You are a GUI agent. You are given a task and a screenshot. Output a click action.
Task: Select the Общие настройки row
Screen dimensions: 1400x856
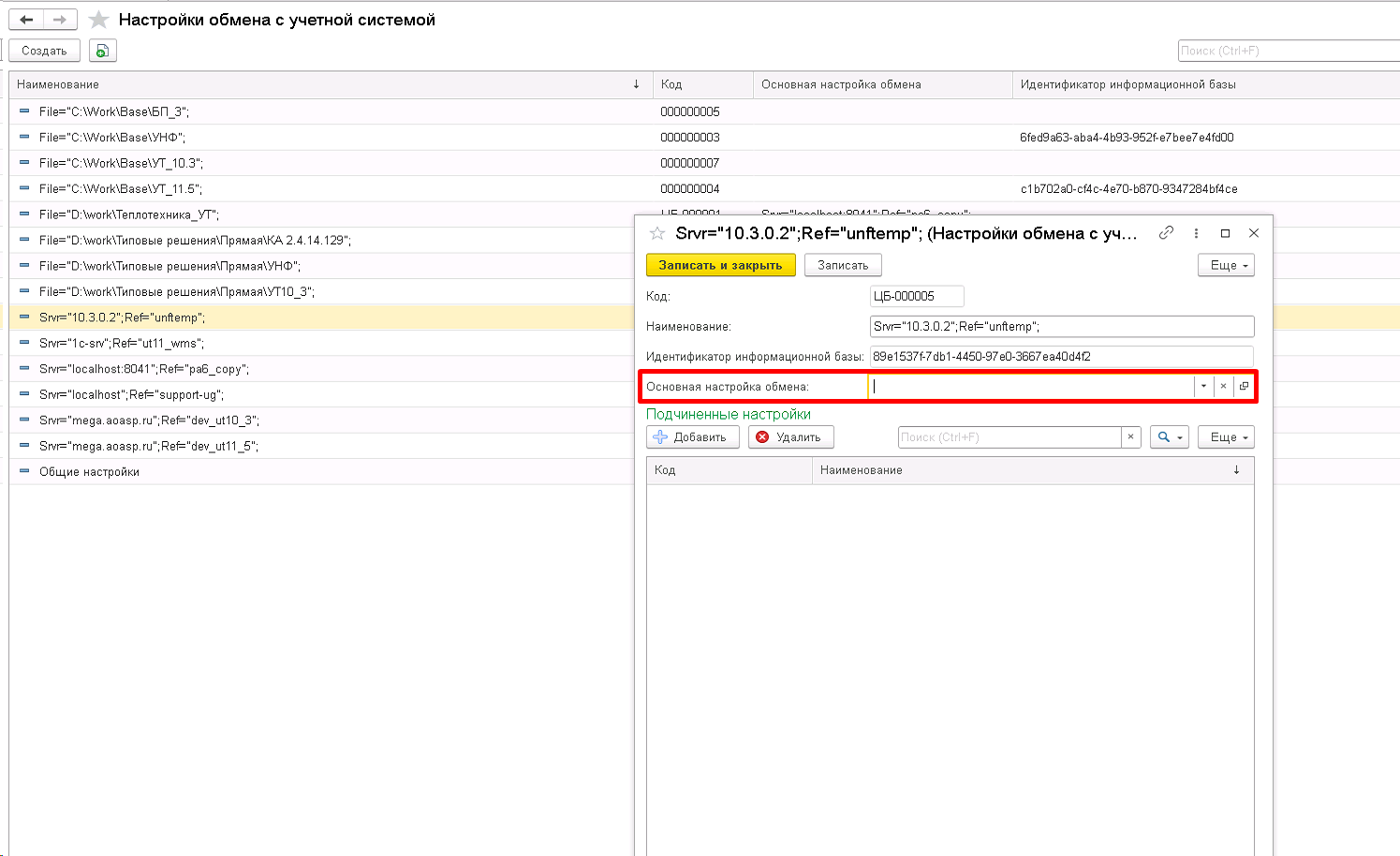coord(321,472)
